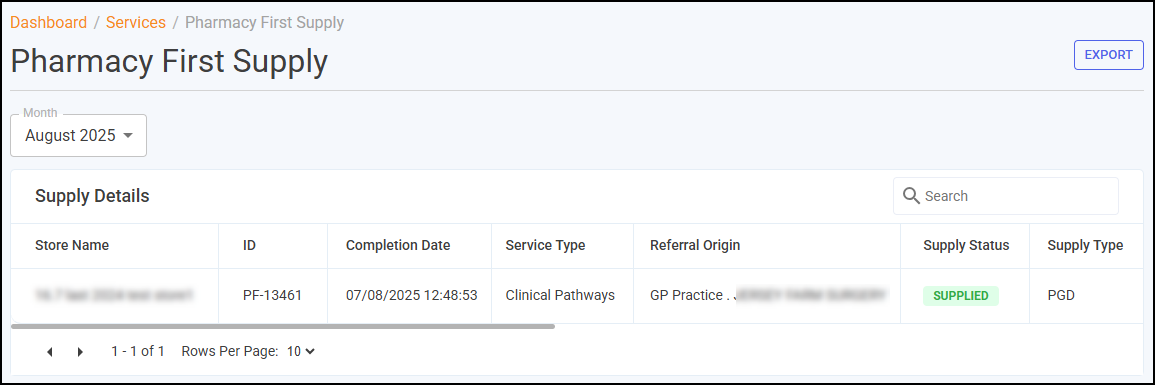Sort by Store Name column header

[x=72, y=246]
